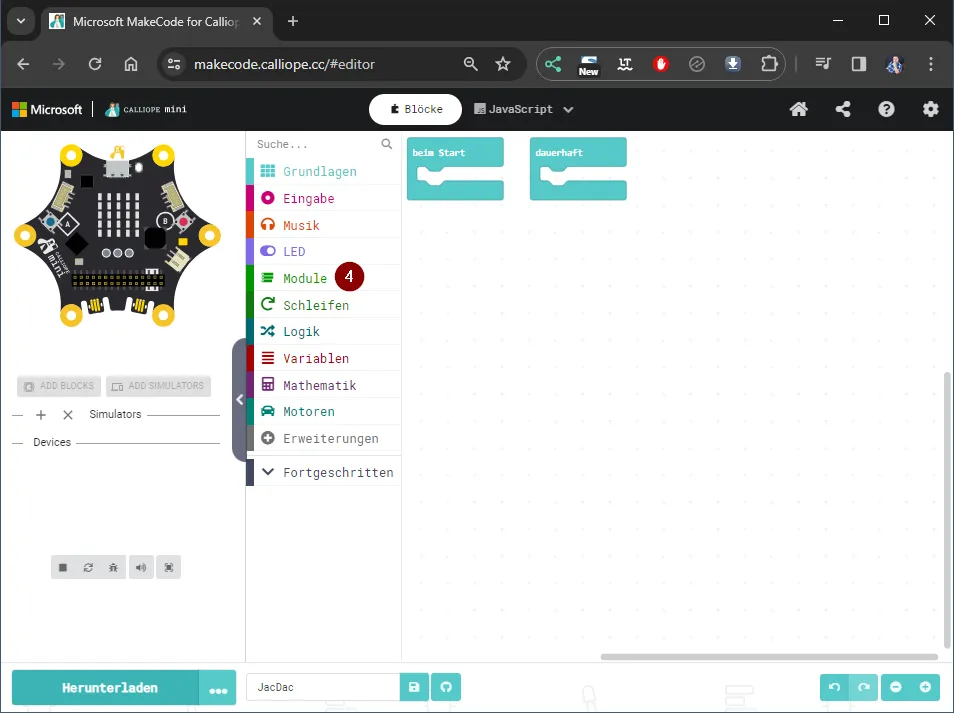
Task: Open the GitHub repository options
Action: [445, 687]
